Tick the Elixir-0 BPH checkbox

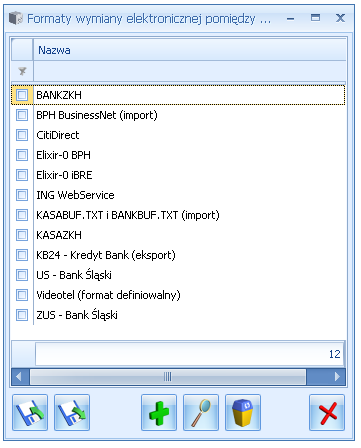pos(22,155)
